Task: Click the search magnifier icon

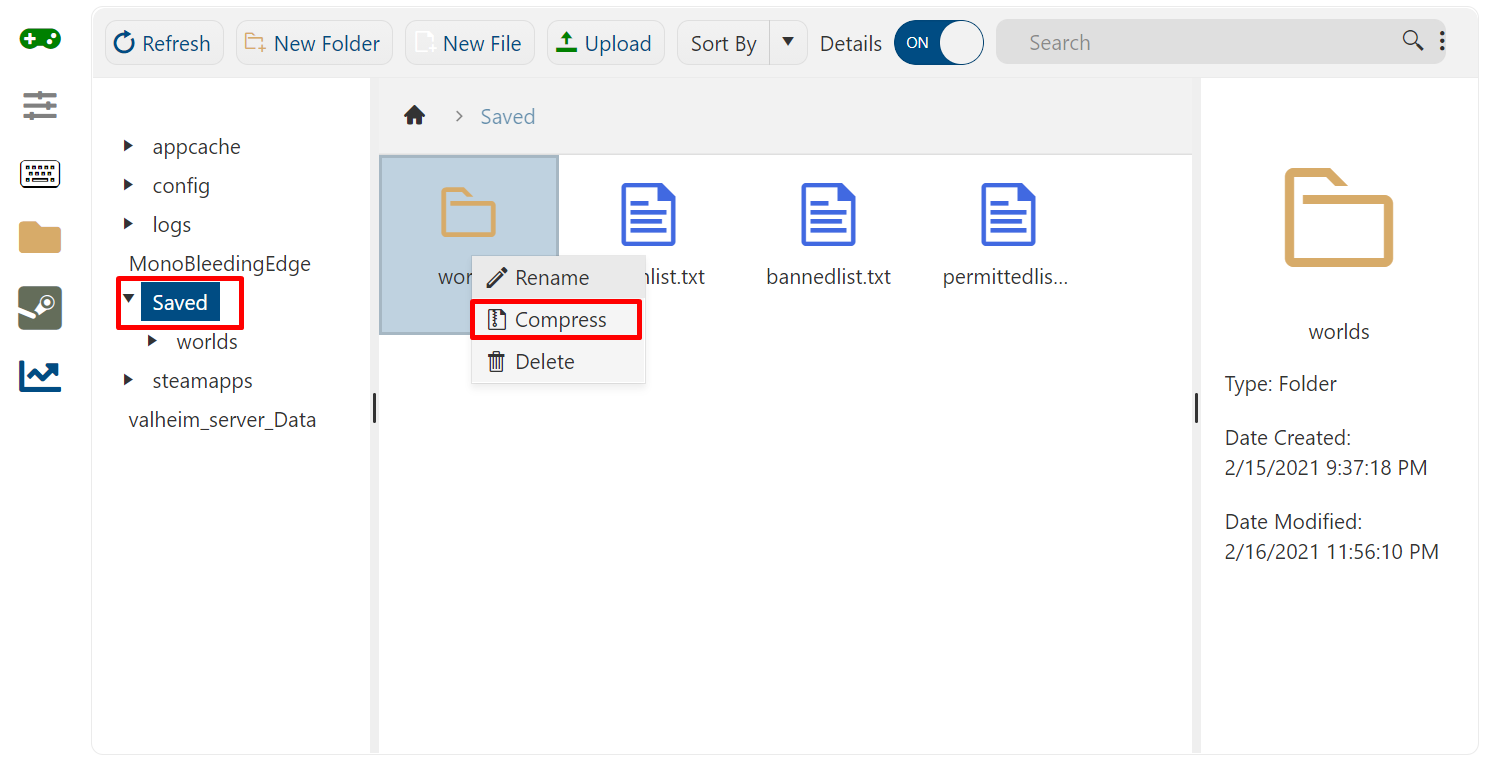Action: click(1412, 41)
